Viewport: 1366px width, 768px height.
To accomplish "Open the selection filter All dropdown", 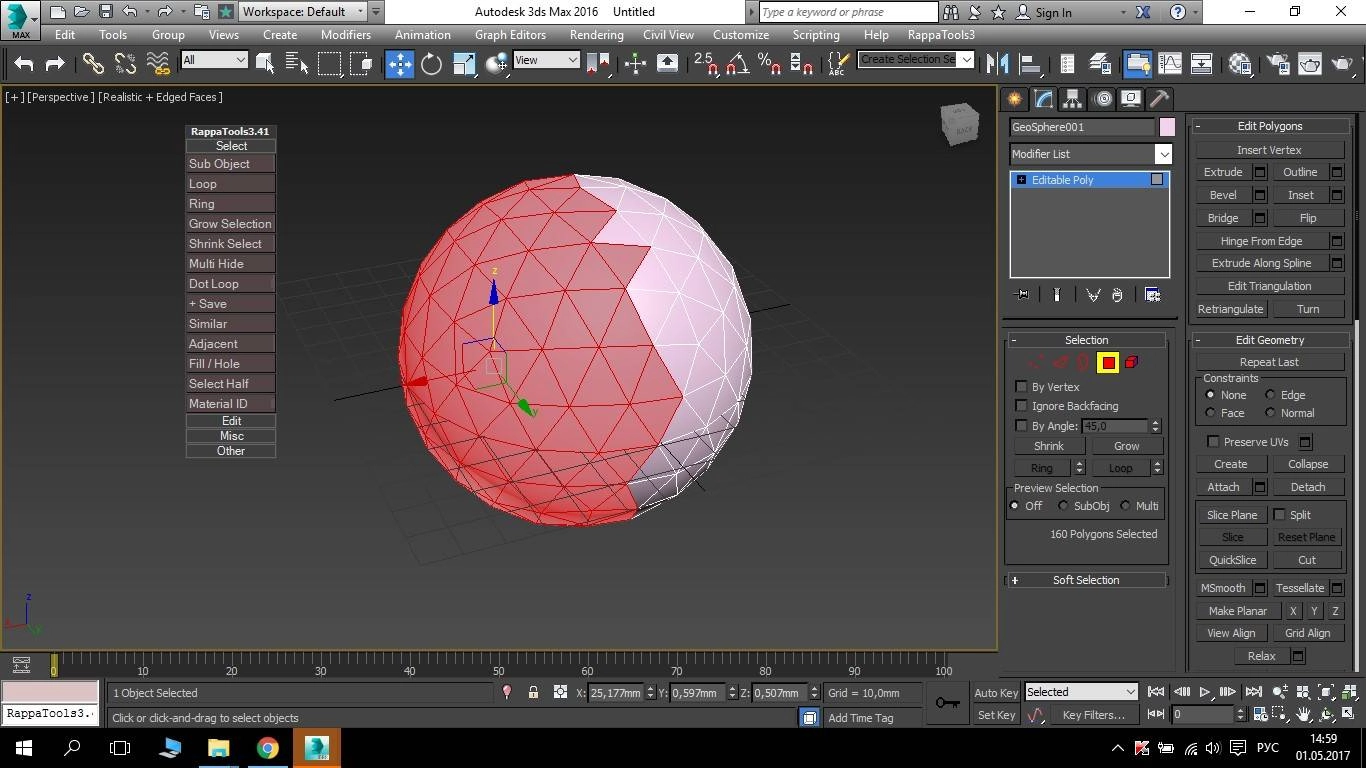I will [x=214, y=60].
